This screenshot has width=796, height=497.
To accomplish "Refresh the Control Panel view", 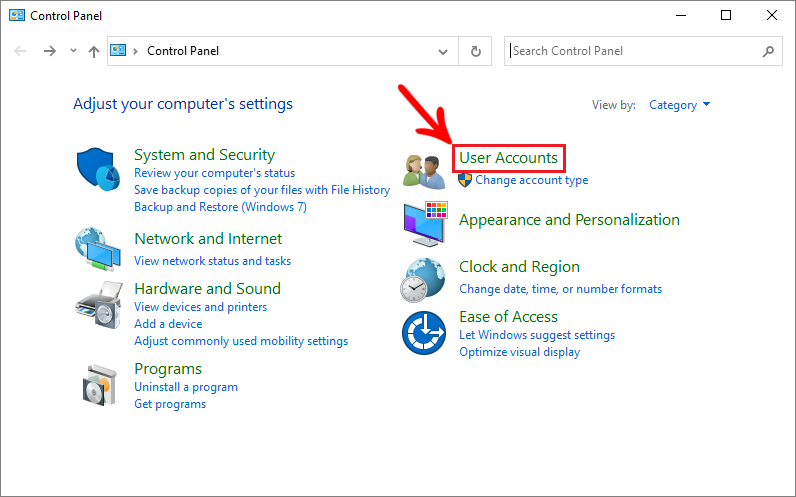I will click(475, 51).
